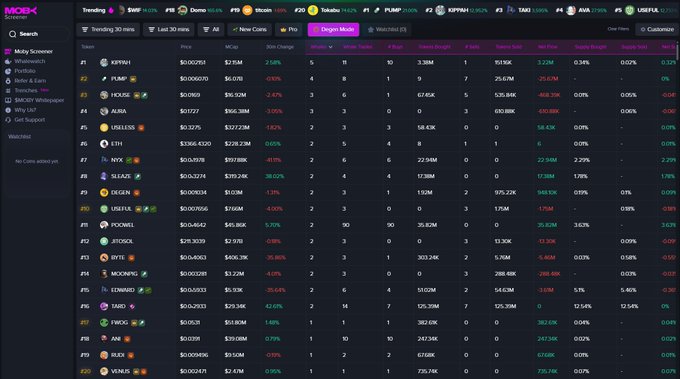Open Get Support from sidebar
680x379 pixels.
click(29, 120)
